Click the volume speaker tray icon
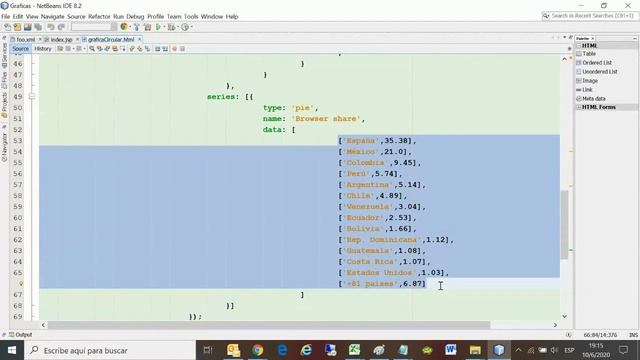 554,350
